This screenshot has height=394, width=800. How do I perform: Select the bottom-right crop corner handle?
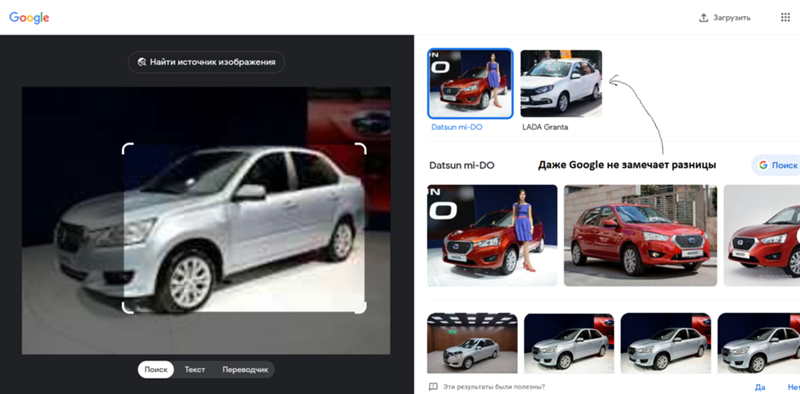click(361, 308)
